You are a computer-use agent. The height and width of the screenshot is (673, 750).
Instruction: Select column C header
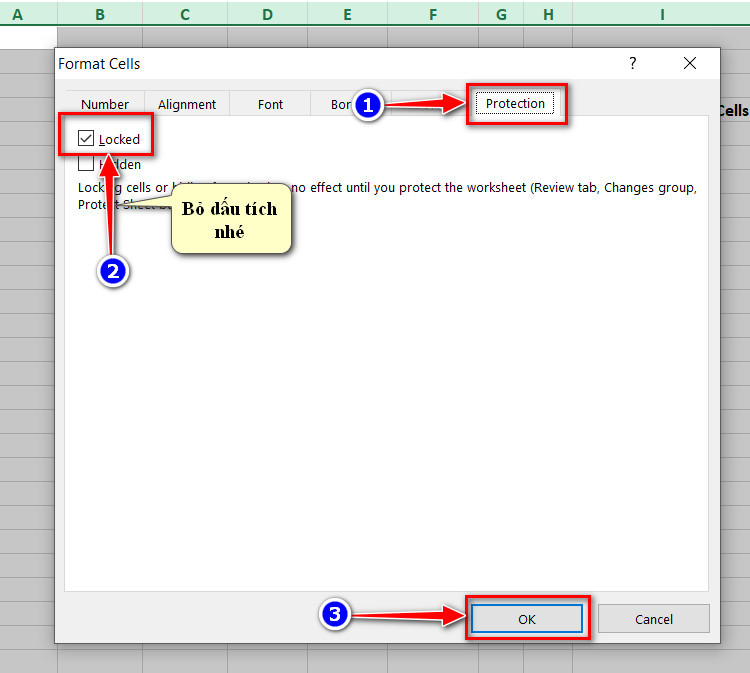tap(185, 14)
